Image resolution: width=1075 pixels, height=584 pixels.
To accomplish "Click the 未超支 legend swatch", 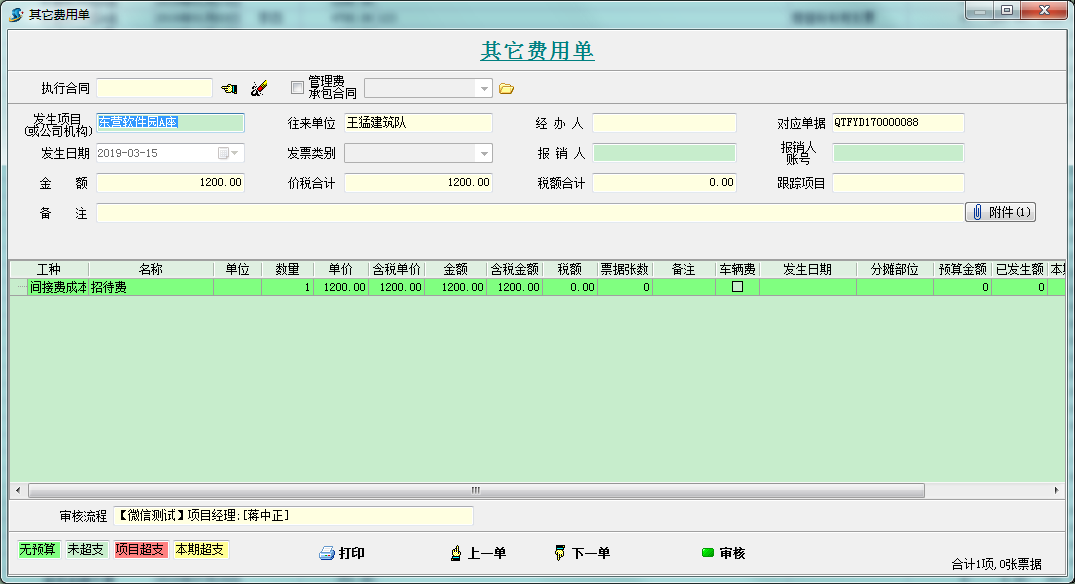I will 86,550.
